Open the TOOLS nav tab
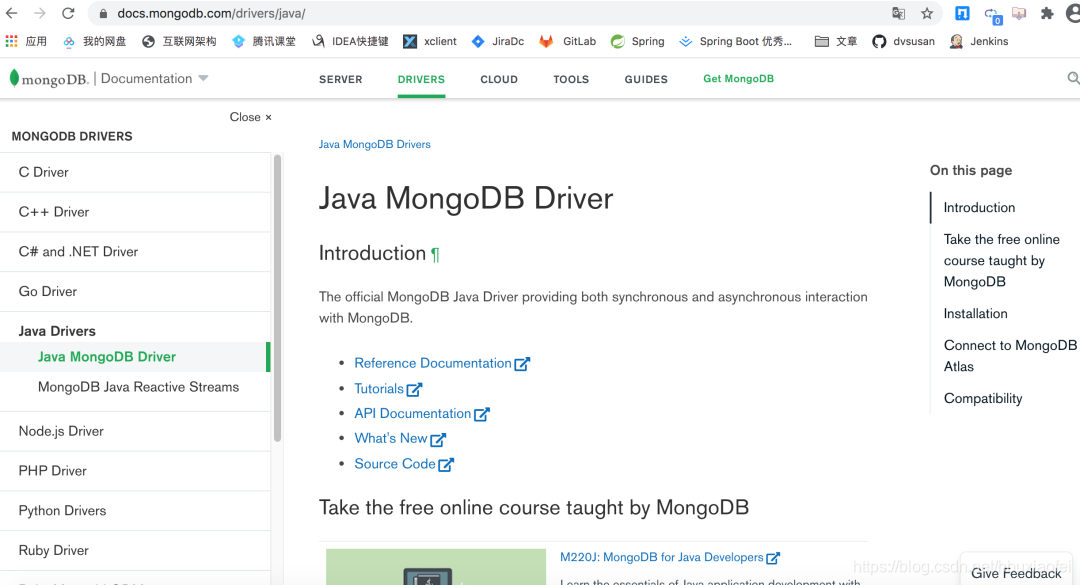 point(571,79)
